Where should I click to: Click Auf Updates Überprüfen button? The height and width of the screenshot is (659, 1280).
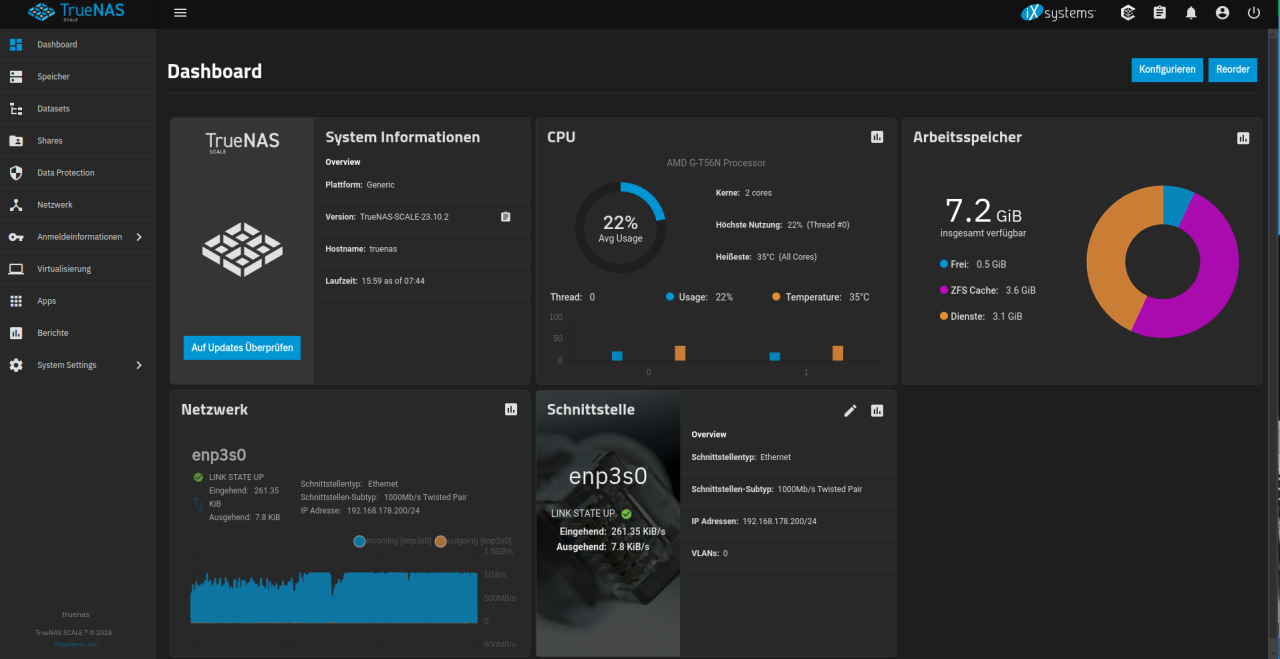tap(242, 347)
